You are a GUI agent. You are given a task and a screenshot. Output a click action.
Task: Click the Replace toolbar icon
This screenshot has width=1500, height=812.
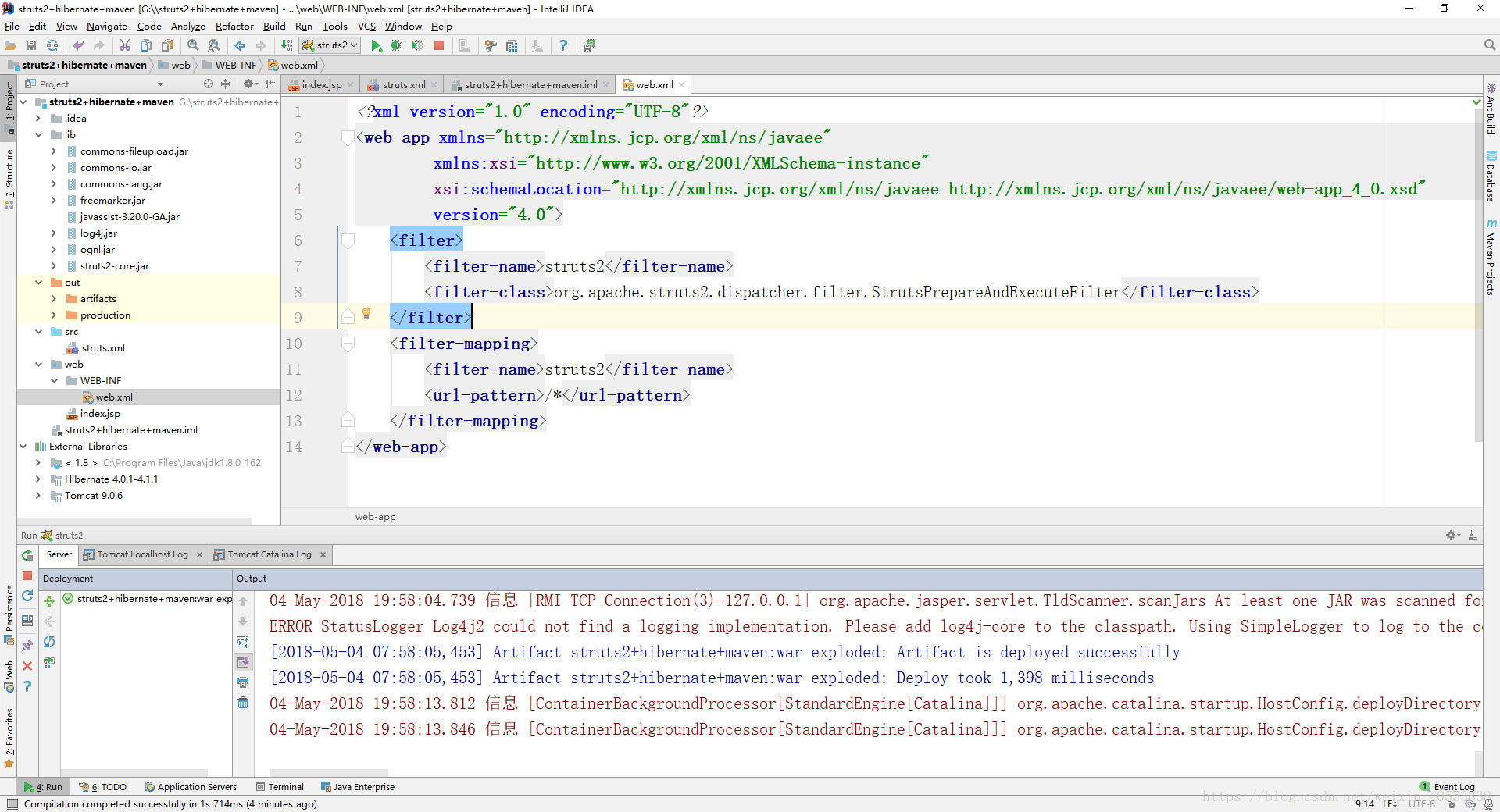[214, 45]
